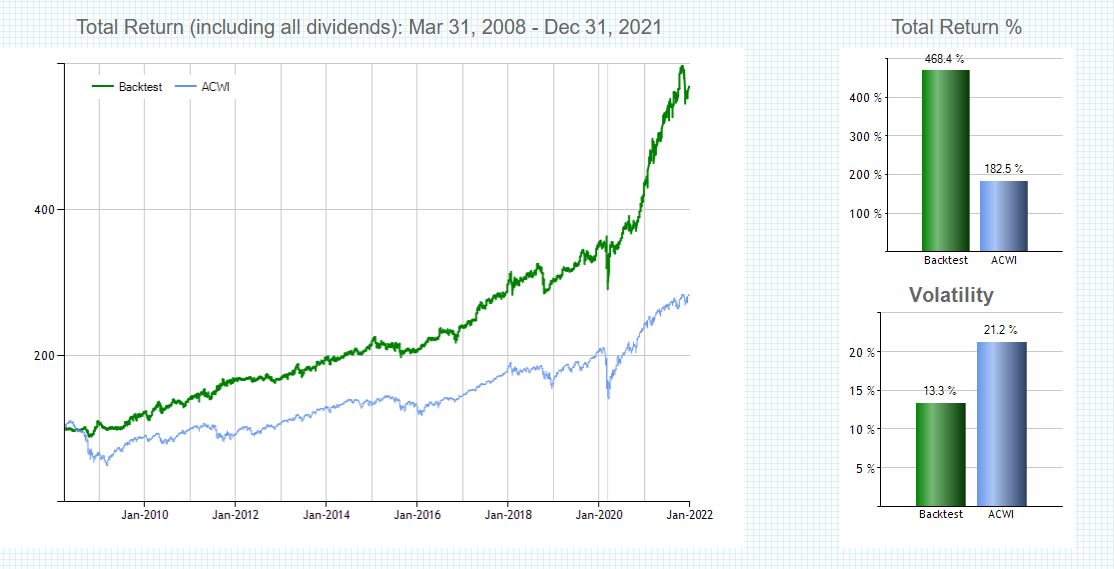Click the Jan-2018 x-axis label

(x=507, y=515)
